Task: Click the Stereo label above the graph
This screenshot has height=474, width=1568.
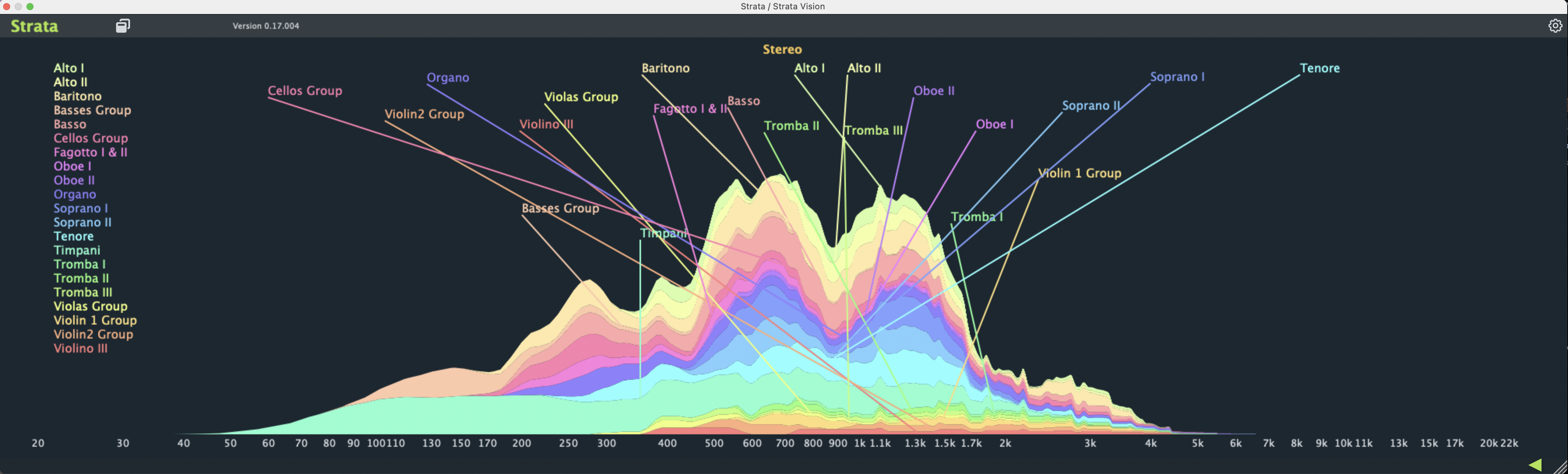Action: [x=782, y=49]
